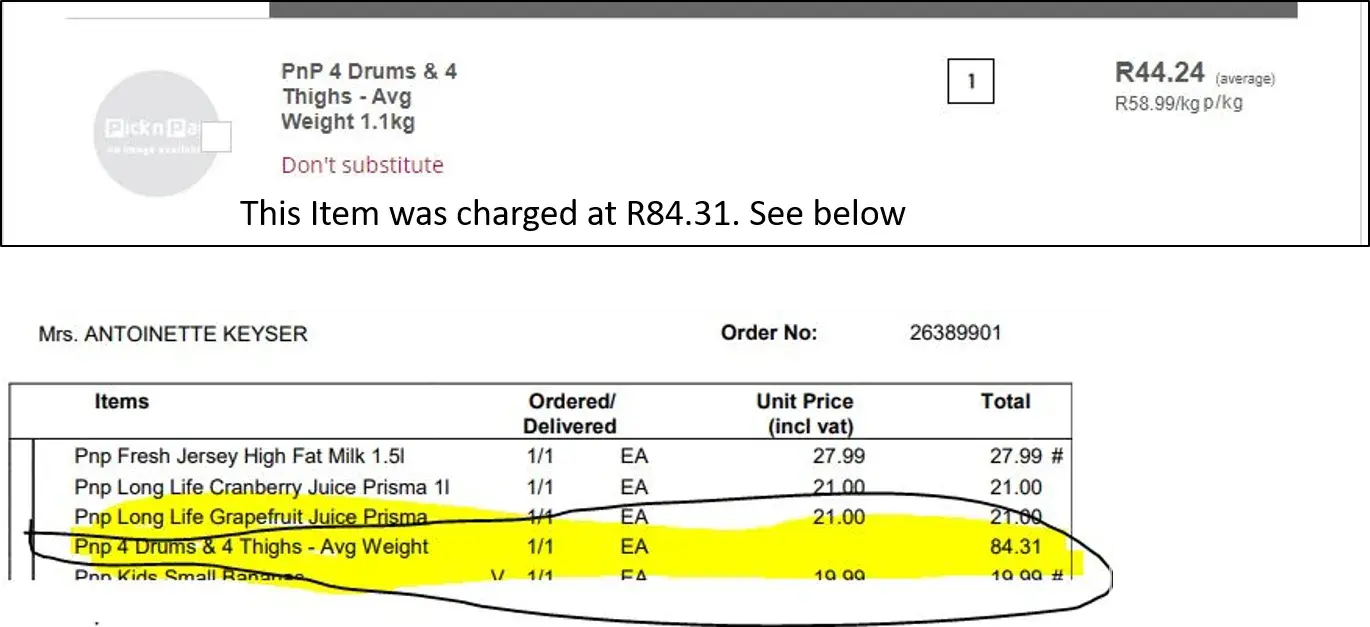Open the PnP 4 Drums & 4 Thighs product title

pyautogui.click(x=369, y=97)
